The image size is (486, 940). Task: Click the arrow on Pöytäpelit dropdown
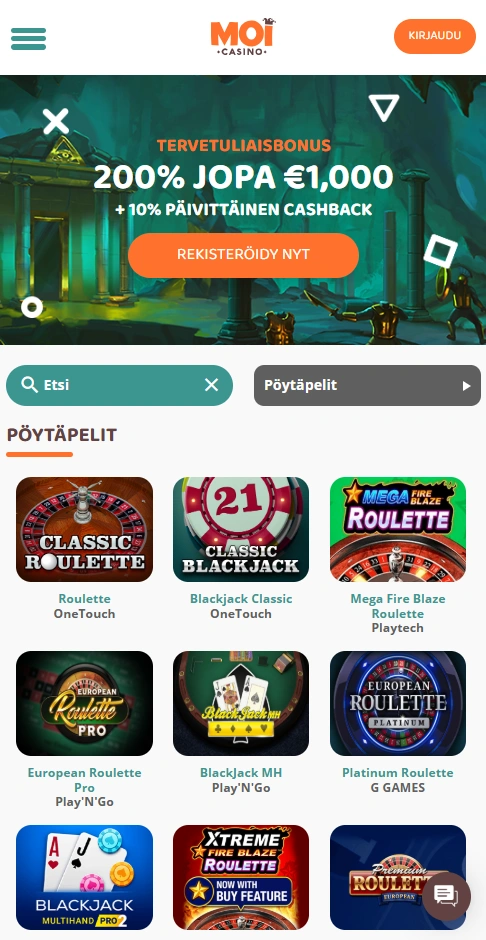pyautogui.click(x=466, y=386)
